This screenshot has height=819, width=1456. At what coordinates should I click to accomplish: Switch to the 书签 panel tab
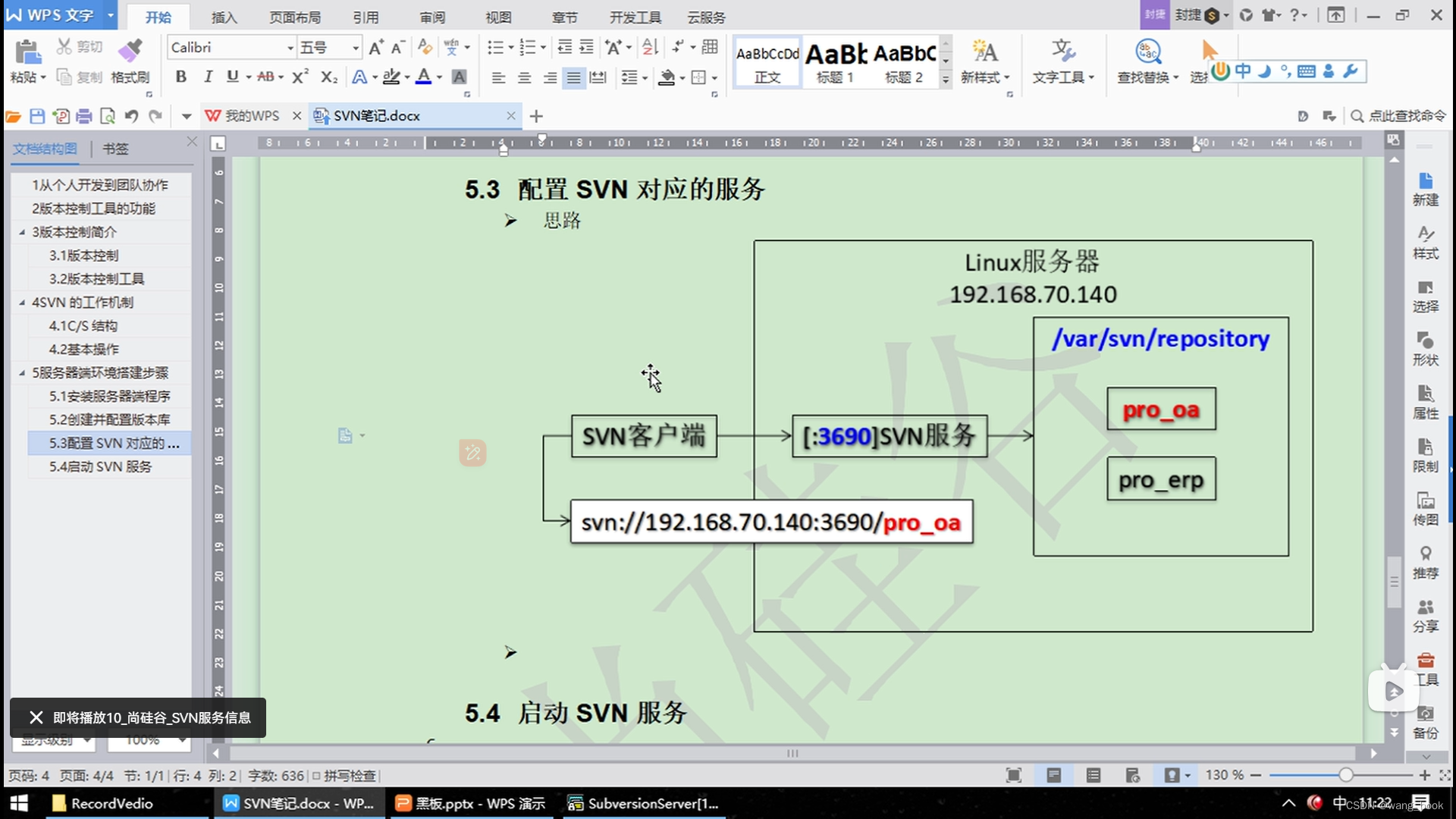pyautogui.click(x=115, y=149)
